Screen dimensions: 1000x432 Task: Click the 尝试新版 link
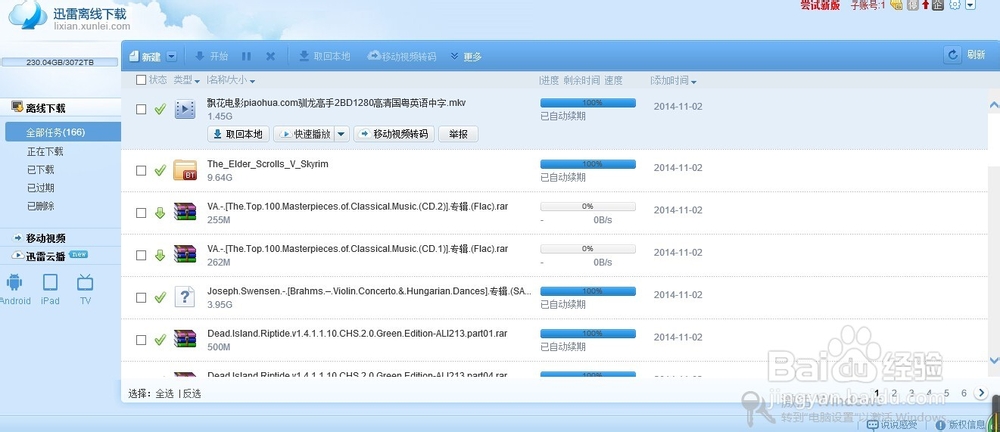[820, 5]
